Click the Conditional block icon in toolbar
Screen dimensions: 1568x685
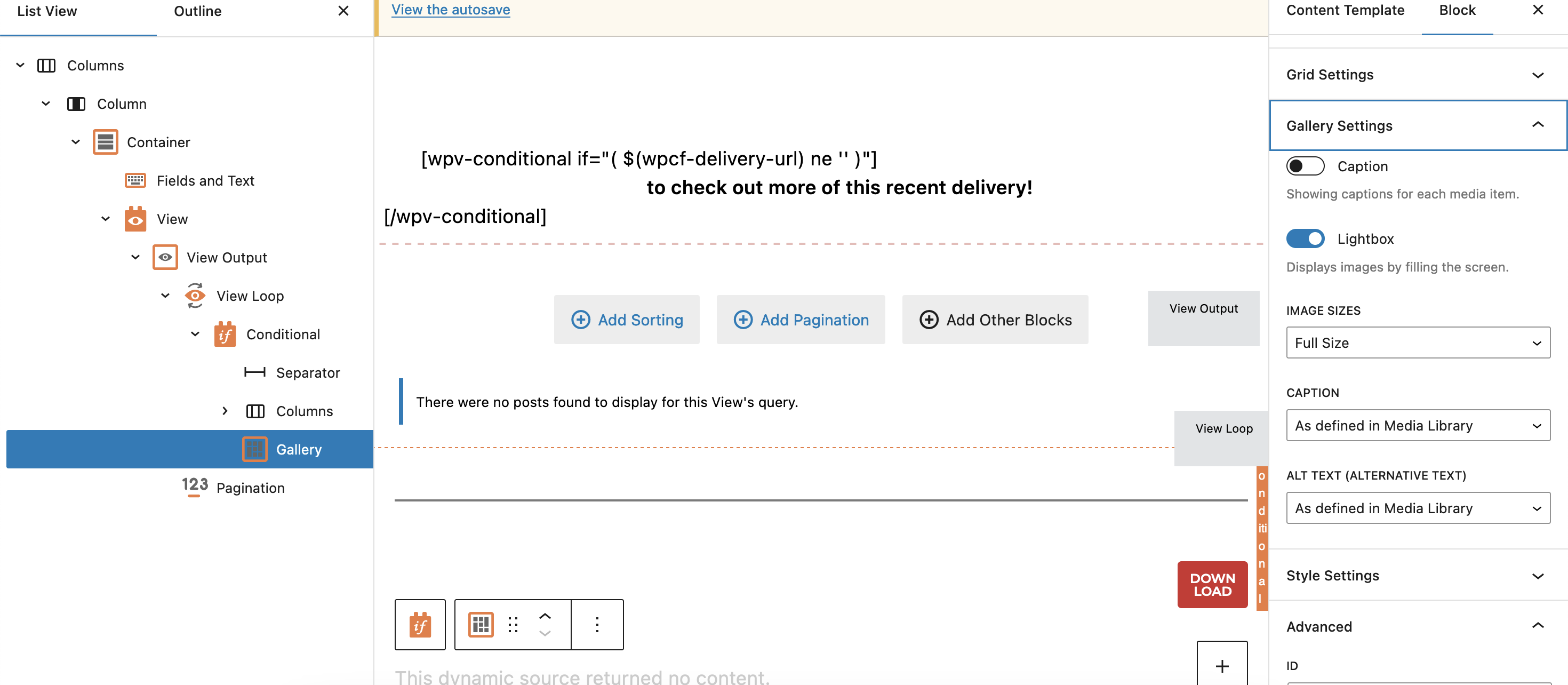coord(420,625)
